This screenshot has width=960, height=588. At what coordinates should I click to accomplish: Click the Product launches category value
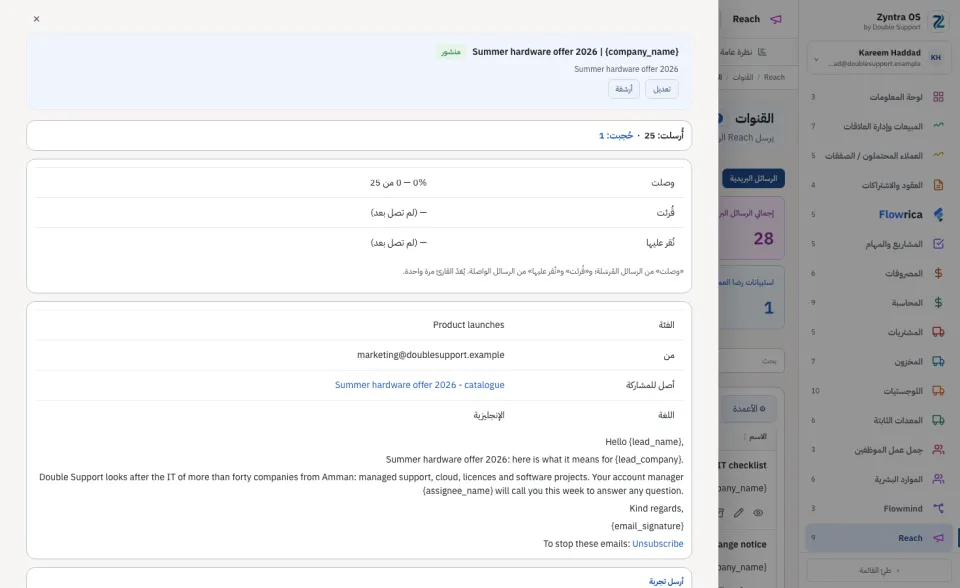pyautogui.click(x=468, y=325)
